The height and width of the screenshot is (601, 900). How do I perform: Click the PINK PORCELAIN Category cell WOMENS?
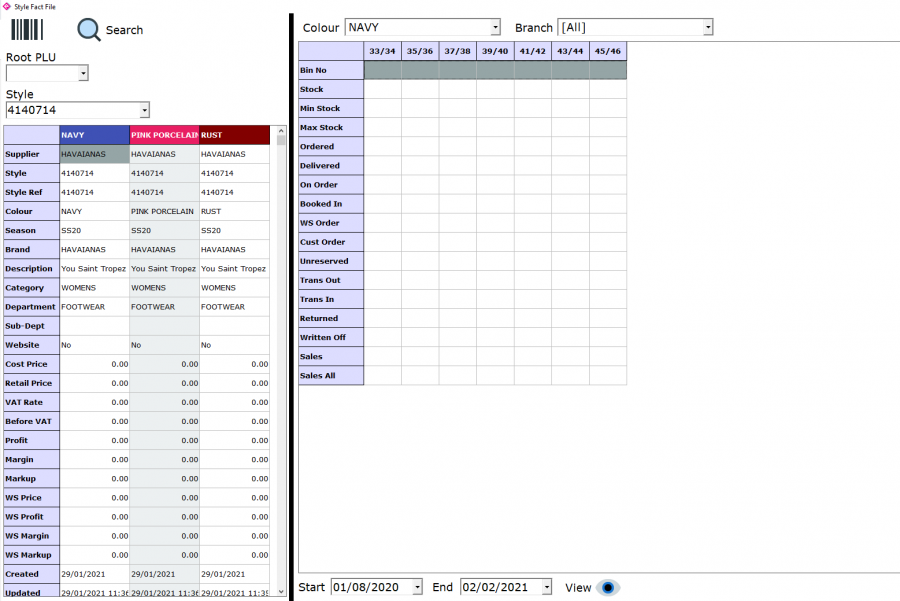[165, 288]
